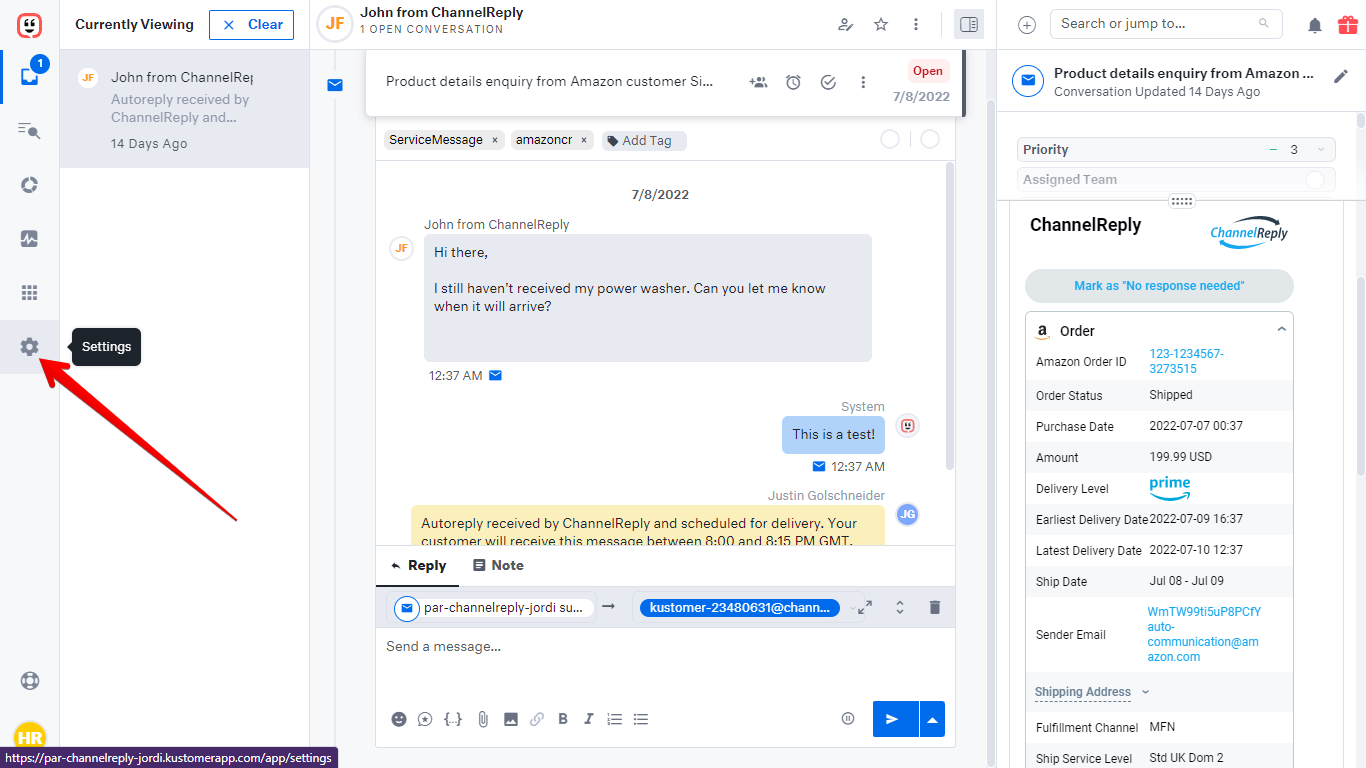Toggle numbered list in composer
The width and height of the screenshot is (1366, 768).
[x=614, y=719]
